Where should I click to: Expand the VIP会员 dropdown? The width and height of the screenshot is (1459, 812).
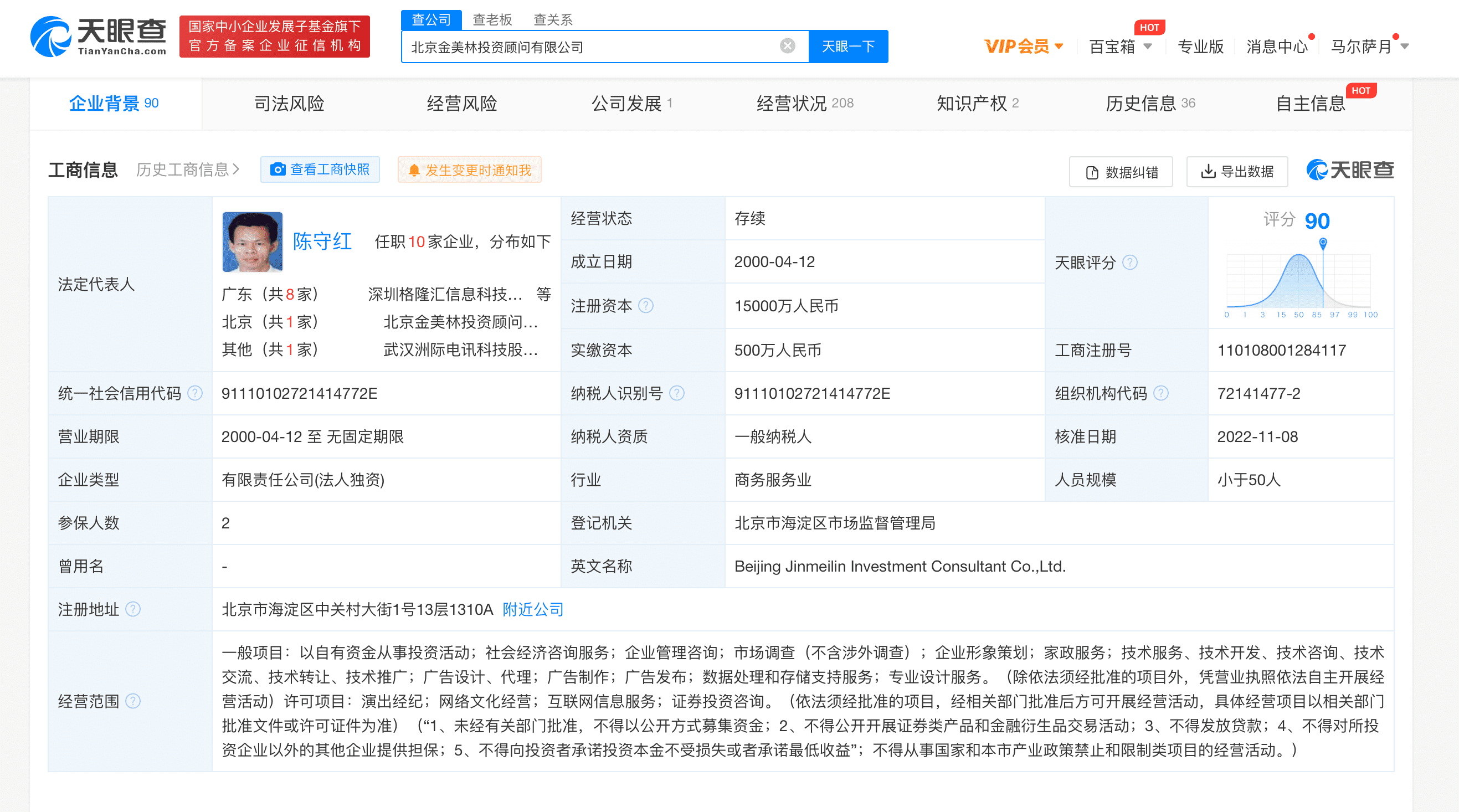pyautogui.click(x=1024, y=47)
